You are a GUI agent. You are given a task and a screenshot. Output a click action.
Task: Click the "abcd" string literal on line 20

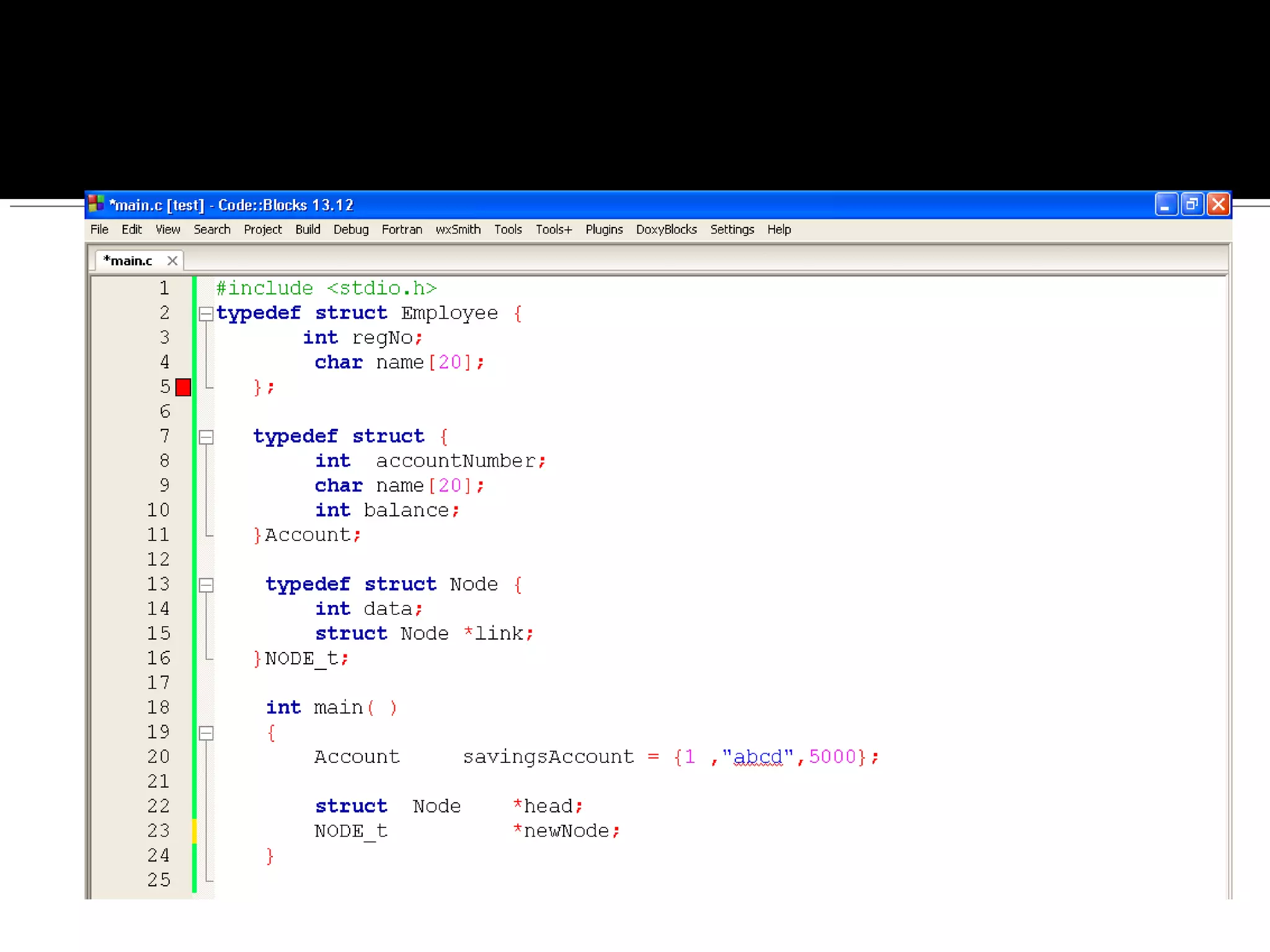[757, 757]
